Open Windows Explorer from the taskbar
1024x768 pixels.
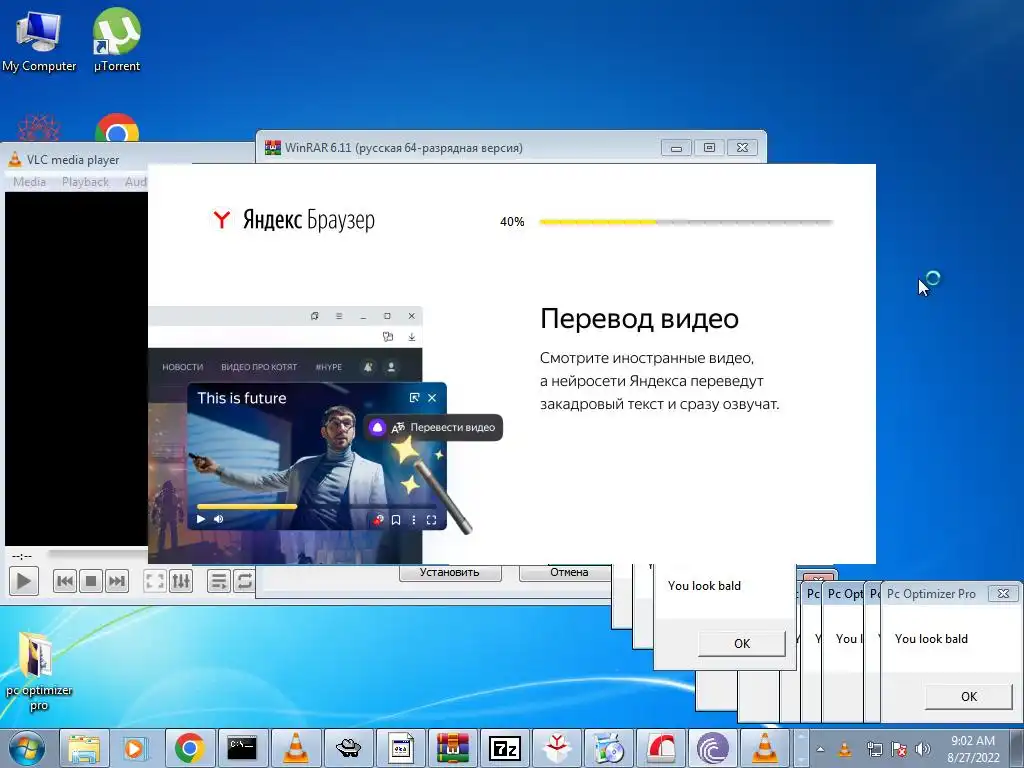(x=84, y=748)
